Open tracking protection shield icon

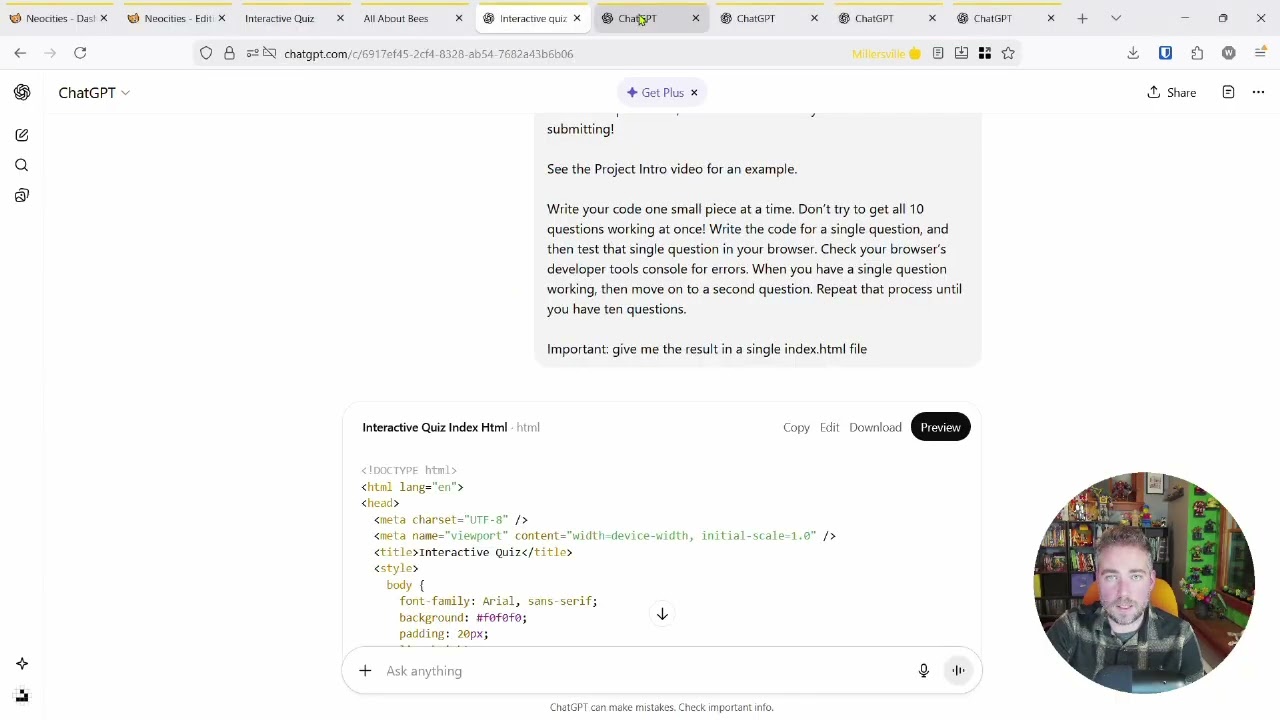click(x=206, y=53)
